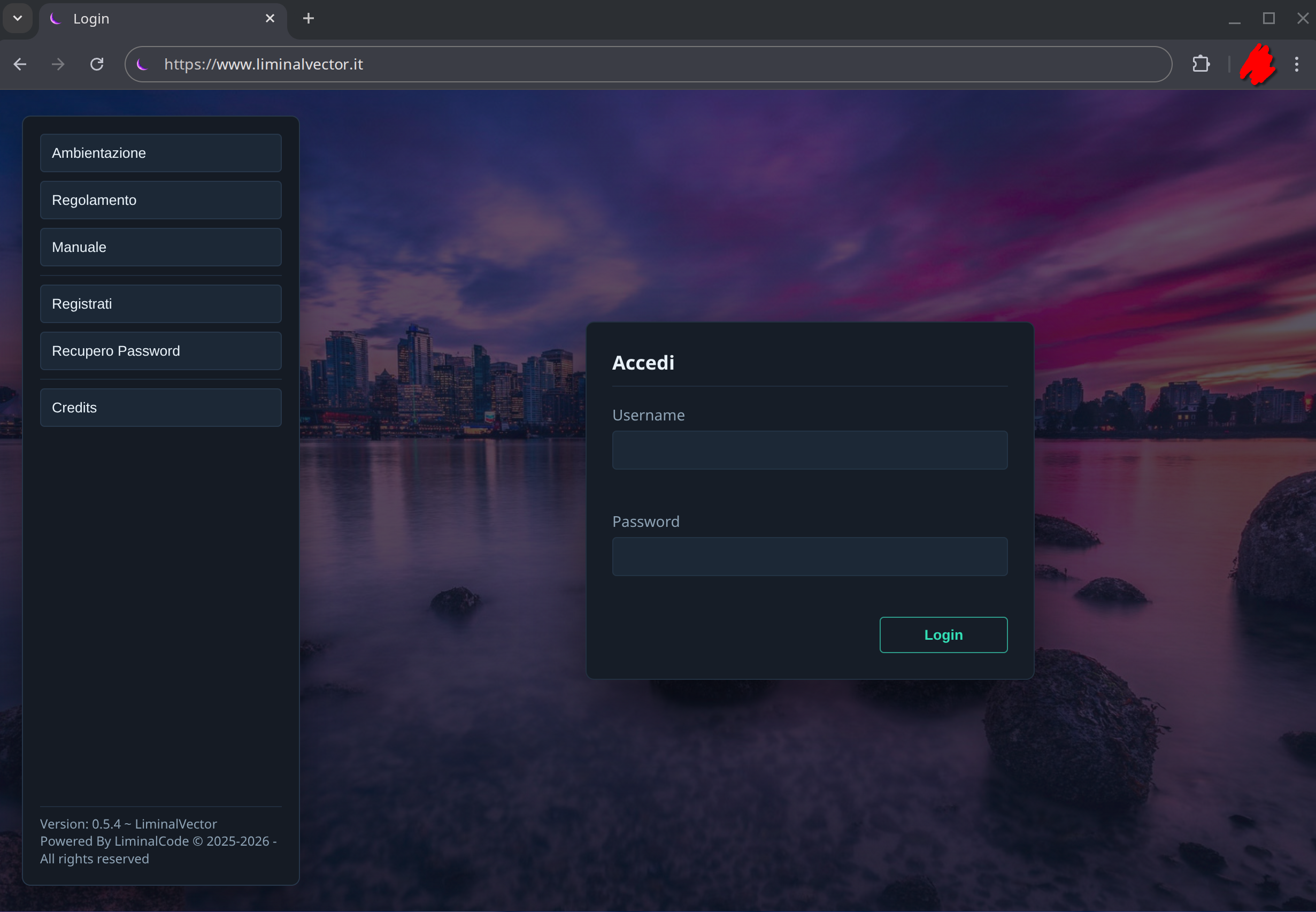1316x912 pixels.
Task: Maximize the browser window
Action: pyautogui.click(x=1268, y=19)
